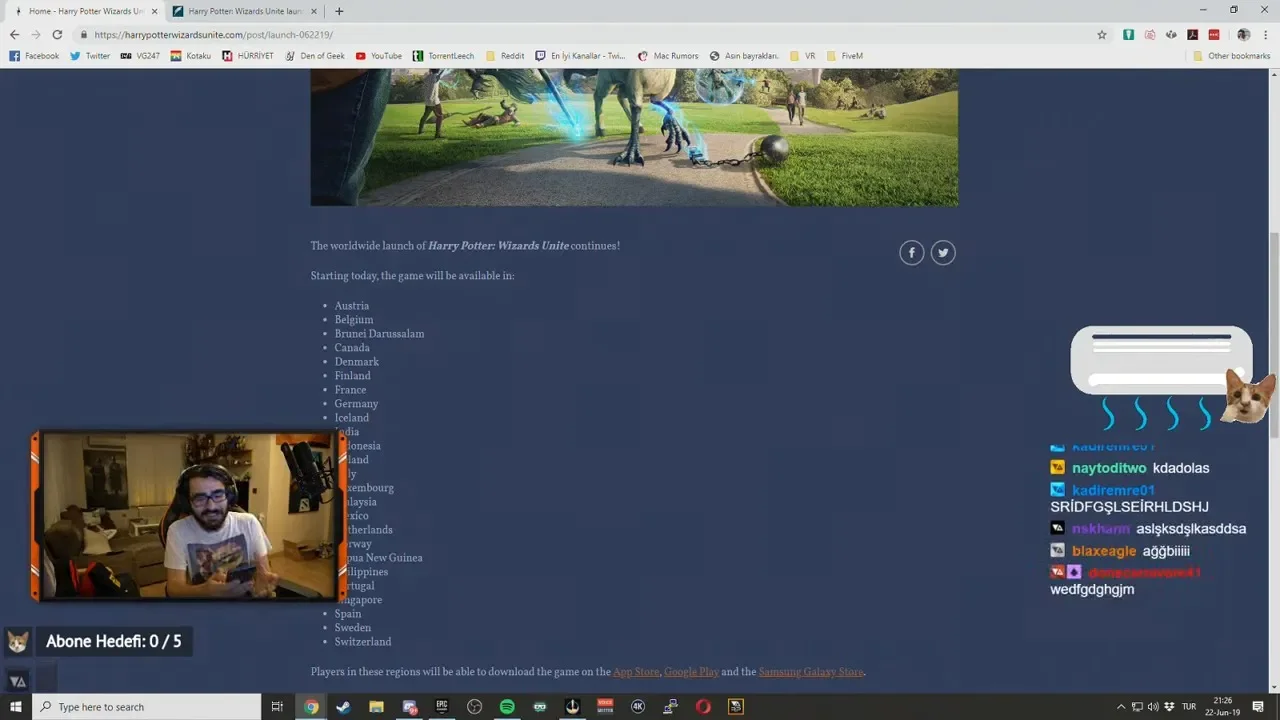Screen dimensions: 1280x720
Task: Open the Facebook bookmark
Action: point(34,56)
